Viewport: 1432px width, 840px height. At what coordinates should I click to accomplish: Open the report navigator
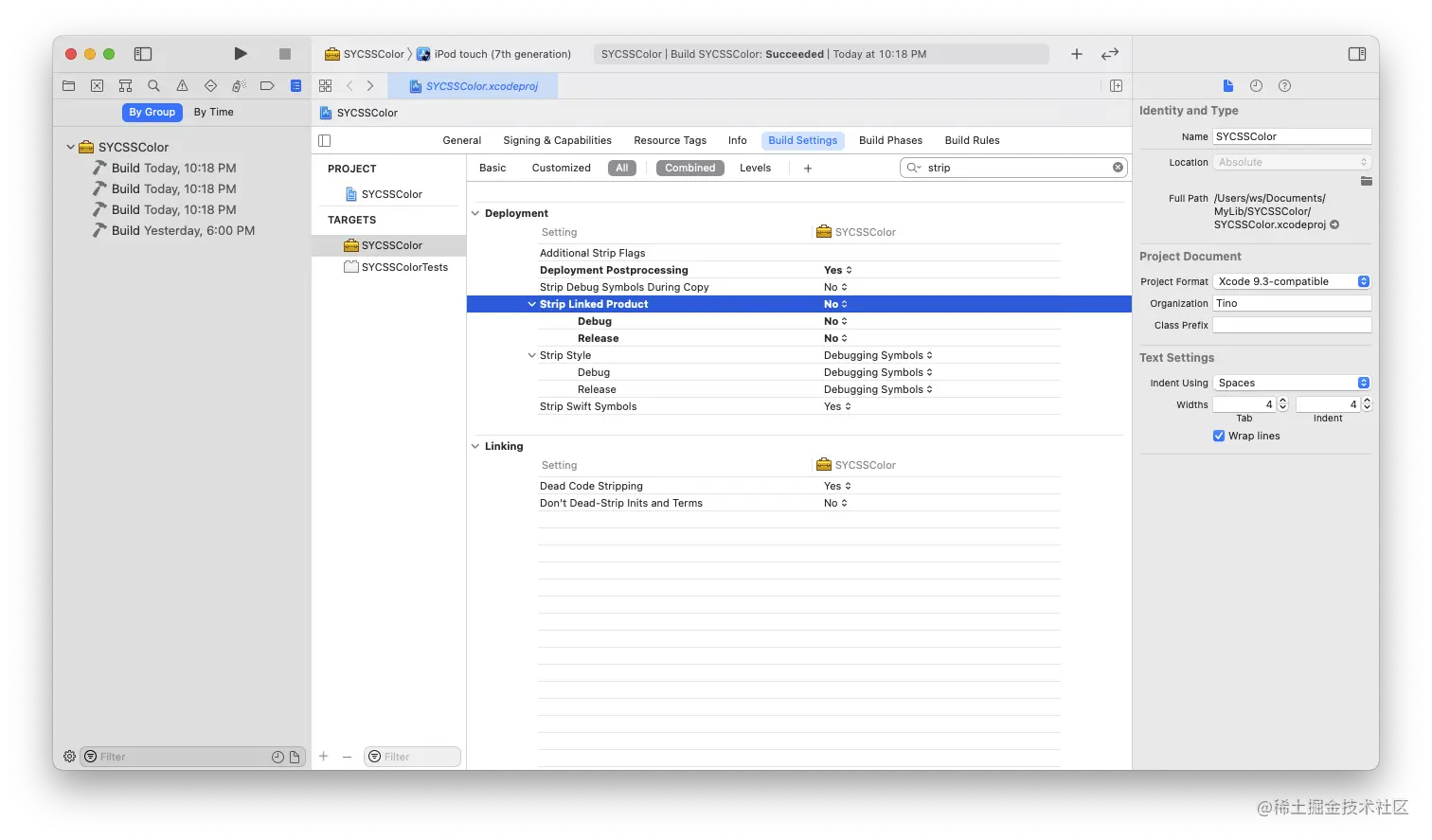point(295,85)
